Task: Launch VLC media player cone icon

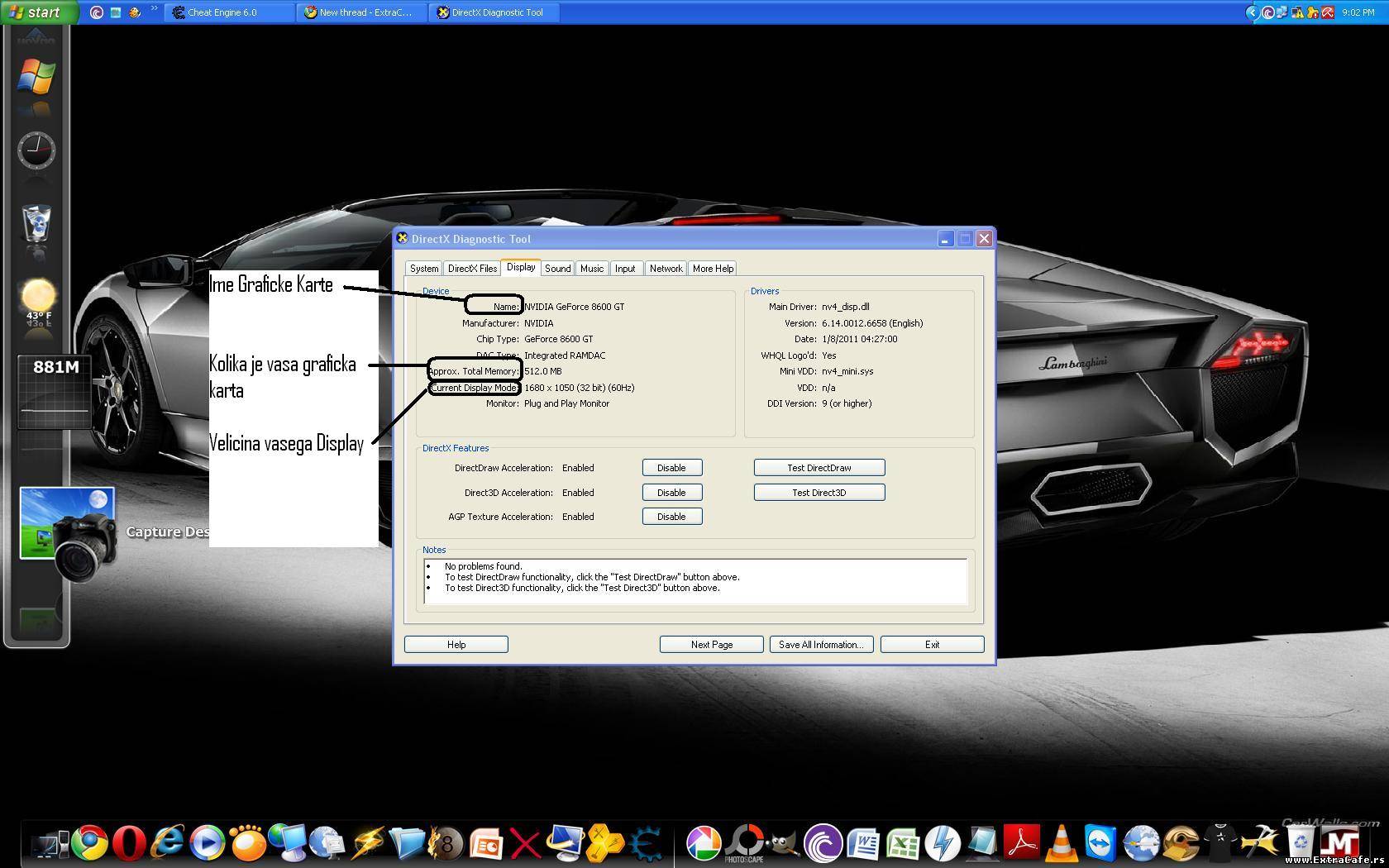Action: click(1062, 843)
